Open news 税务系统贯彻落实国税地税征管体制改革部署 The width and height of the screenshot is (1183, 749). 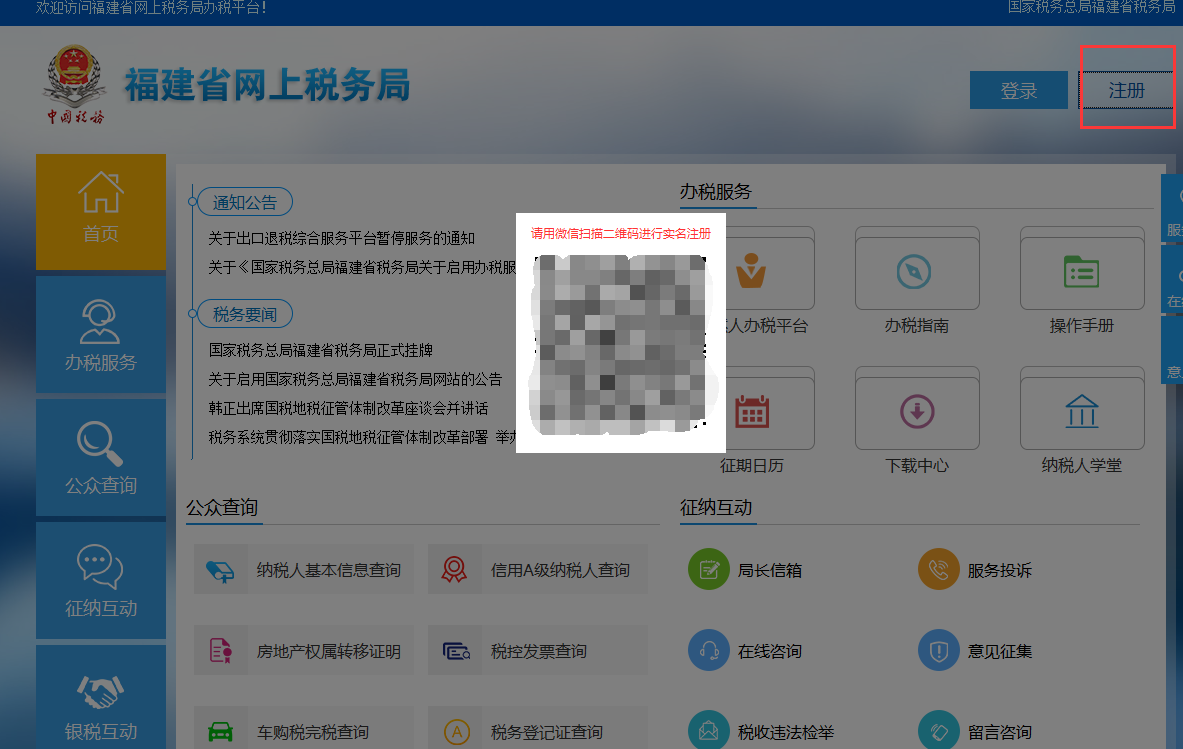tap(349, 437)
